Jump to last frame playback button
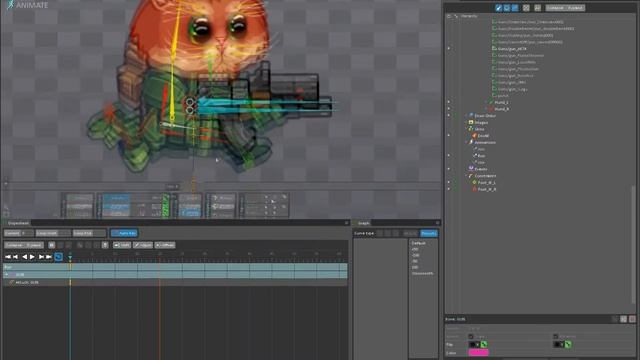Viewport: 640px width, 360px height. point(49,257)
